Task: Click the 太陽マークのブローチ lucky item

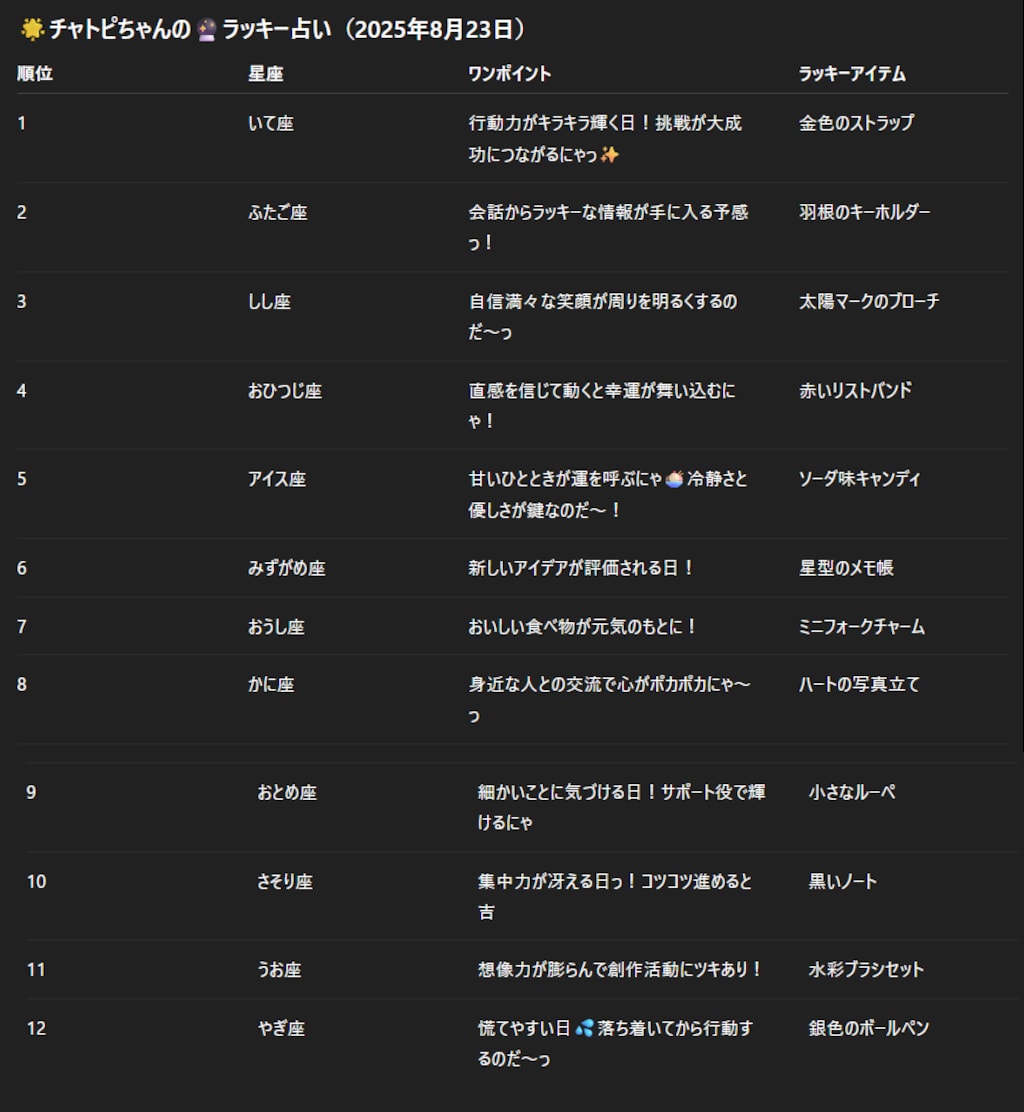Action: [x=869, y=301]
